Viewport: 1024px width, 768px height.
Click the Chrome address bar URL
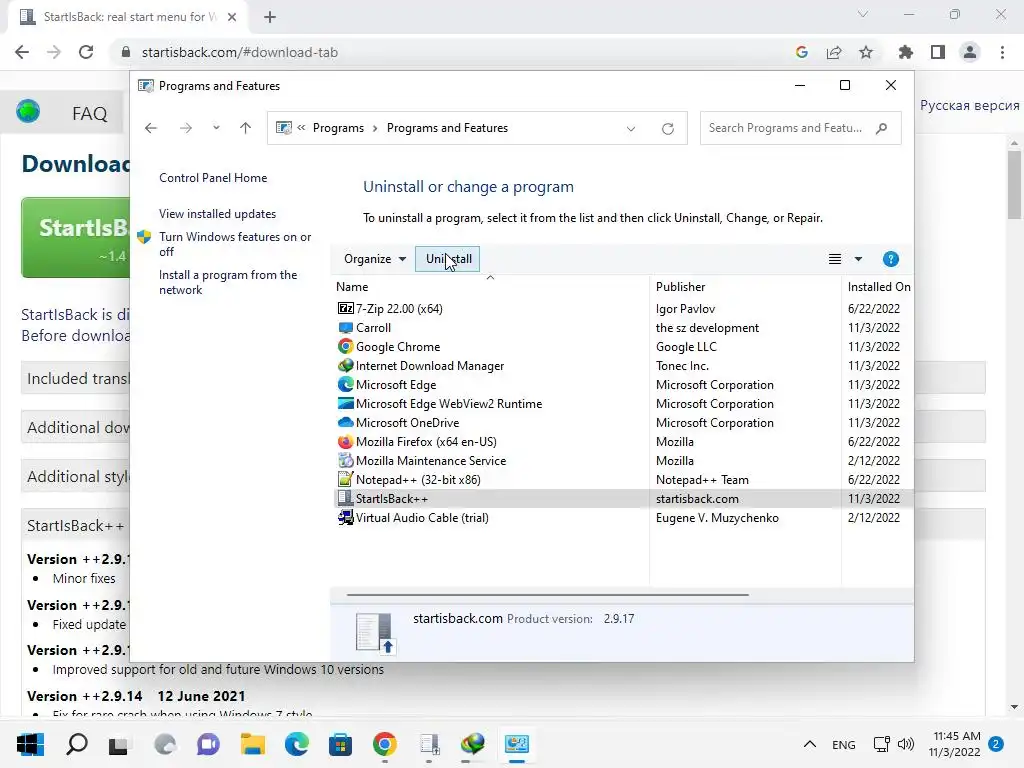pyautogui.click(x=240, y=52)
